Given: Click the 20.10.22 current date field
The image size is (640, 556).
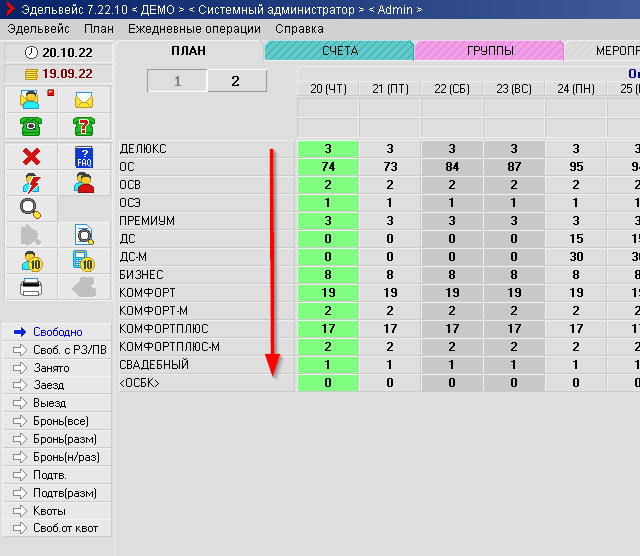Looking at the screenshot, I should [58, 52].
